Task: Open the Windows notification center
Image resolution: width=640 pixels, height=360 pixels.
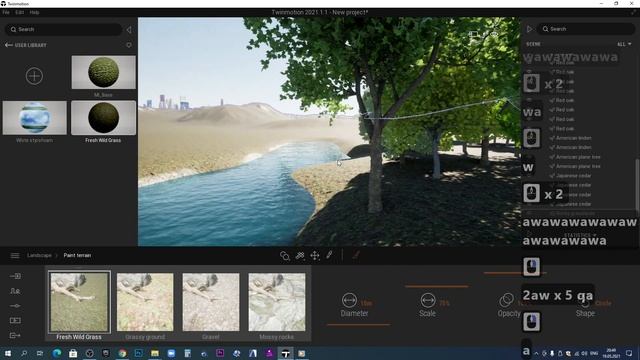Action: [x=629, y=353]
